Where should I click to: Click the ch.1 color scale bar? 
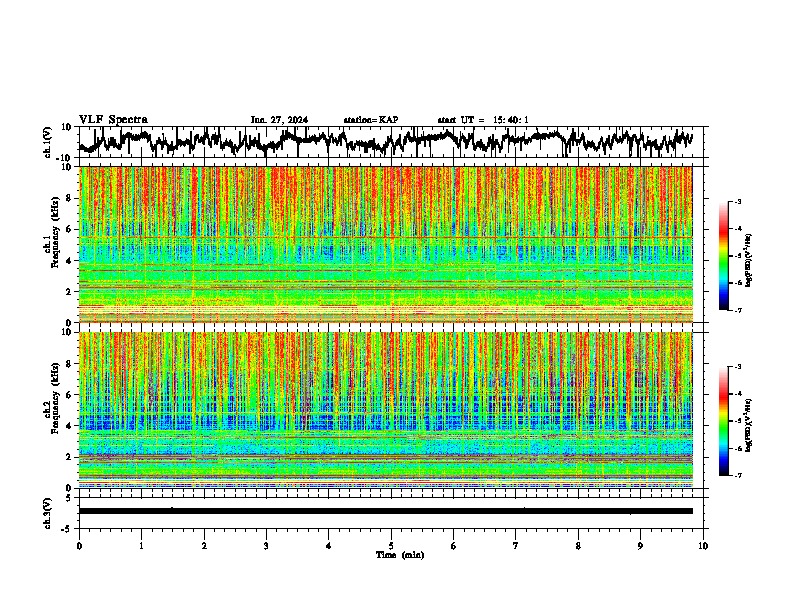click(723, 256)
